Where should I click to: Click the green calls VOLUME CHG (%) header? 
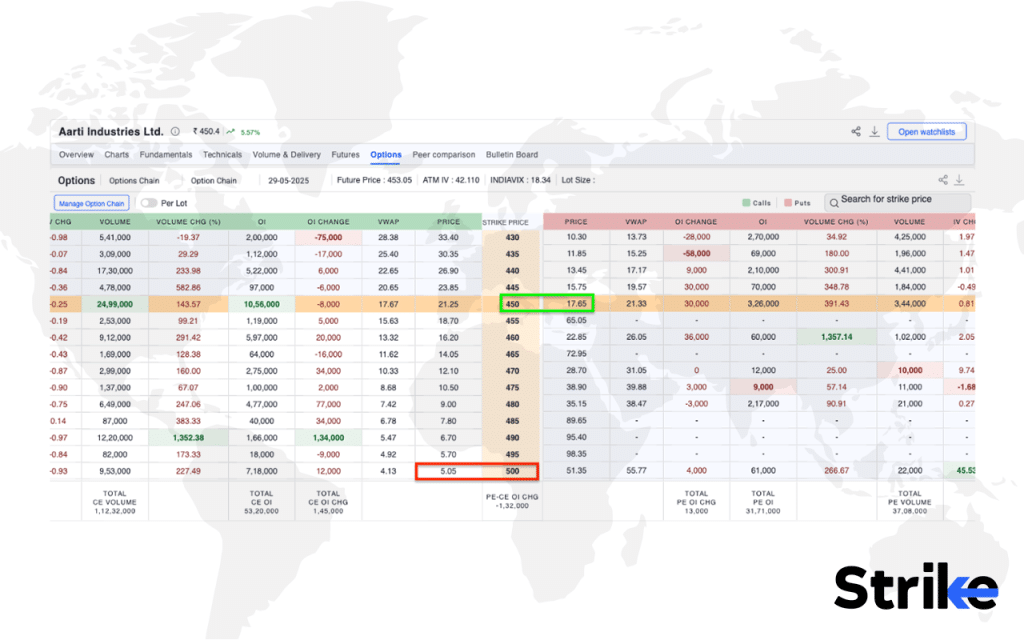[188, 221]
